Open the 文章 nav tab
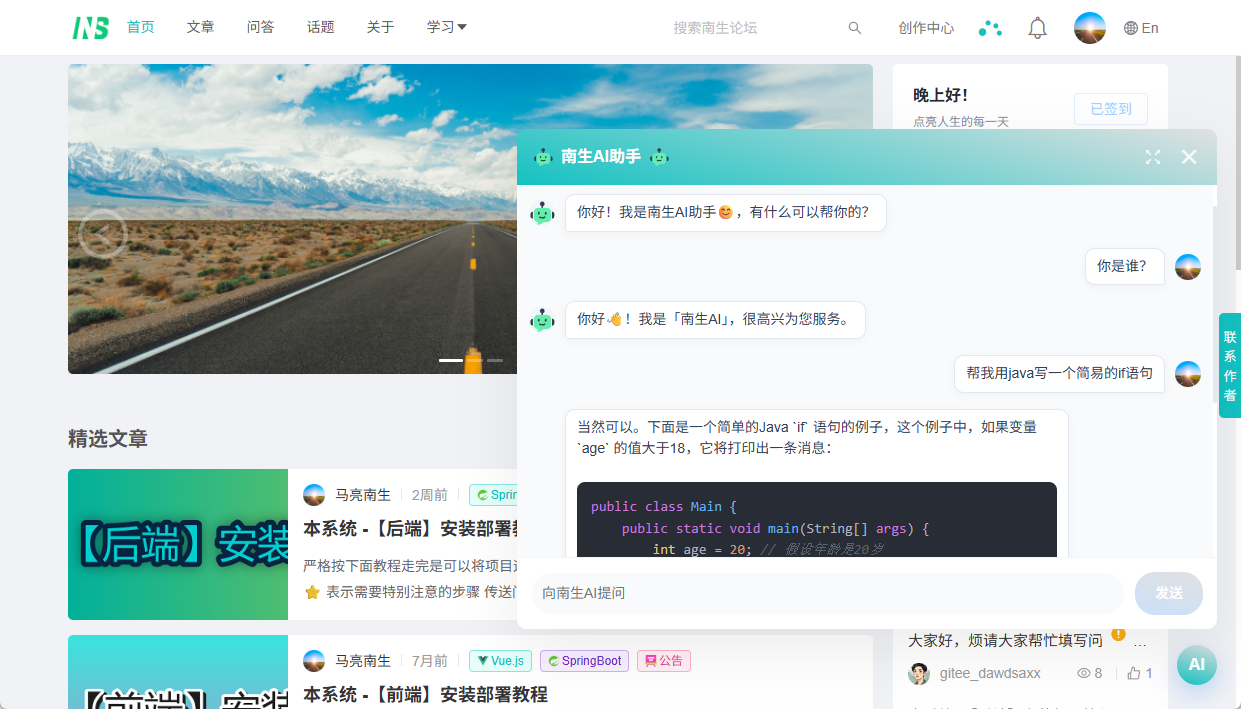 click(x=200, y=28)
